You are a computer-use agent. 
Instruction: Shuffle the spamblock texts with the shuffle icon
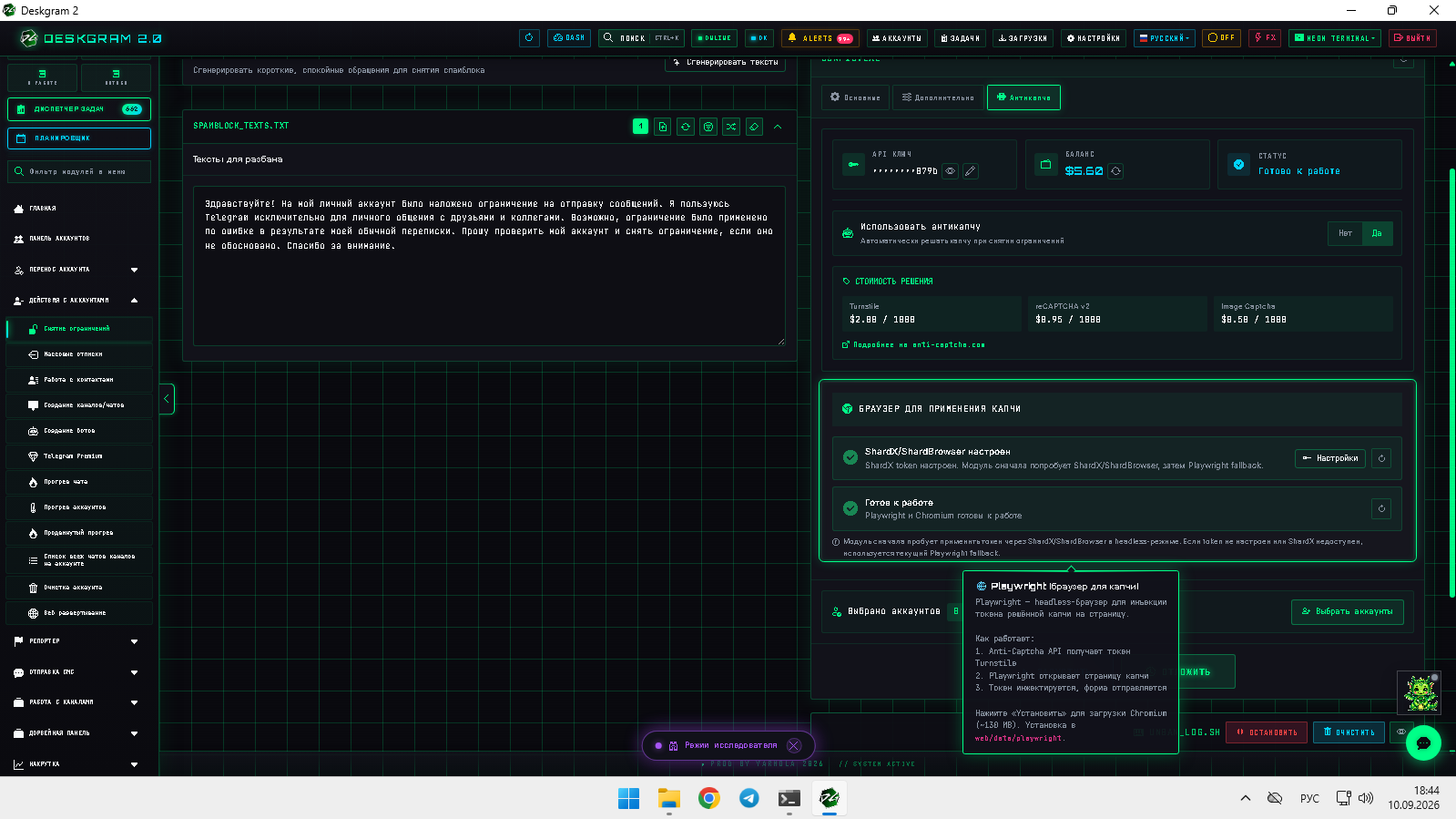731,127
